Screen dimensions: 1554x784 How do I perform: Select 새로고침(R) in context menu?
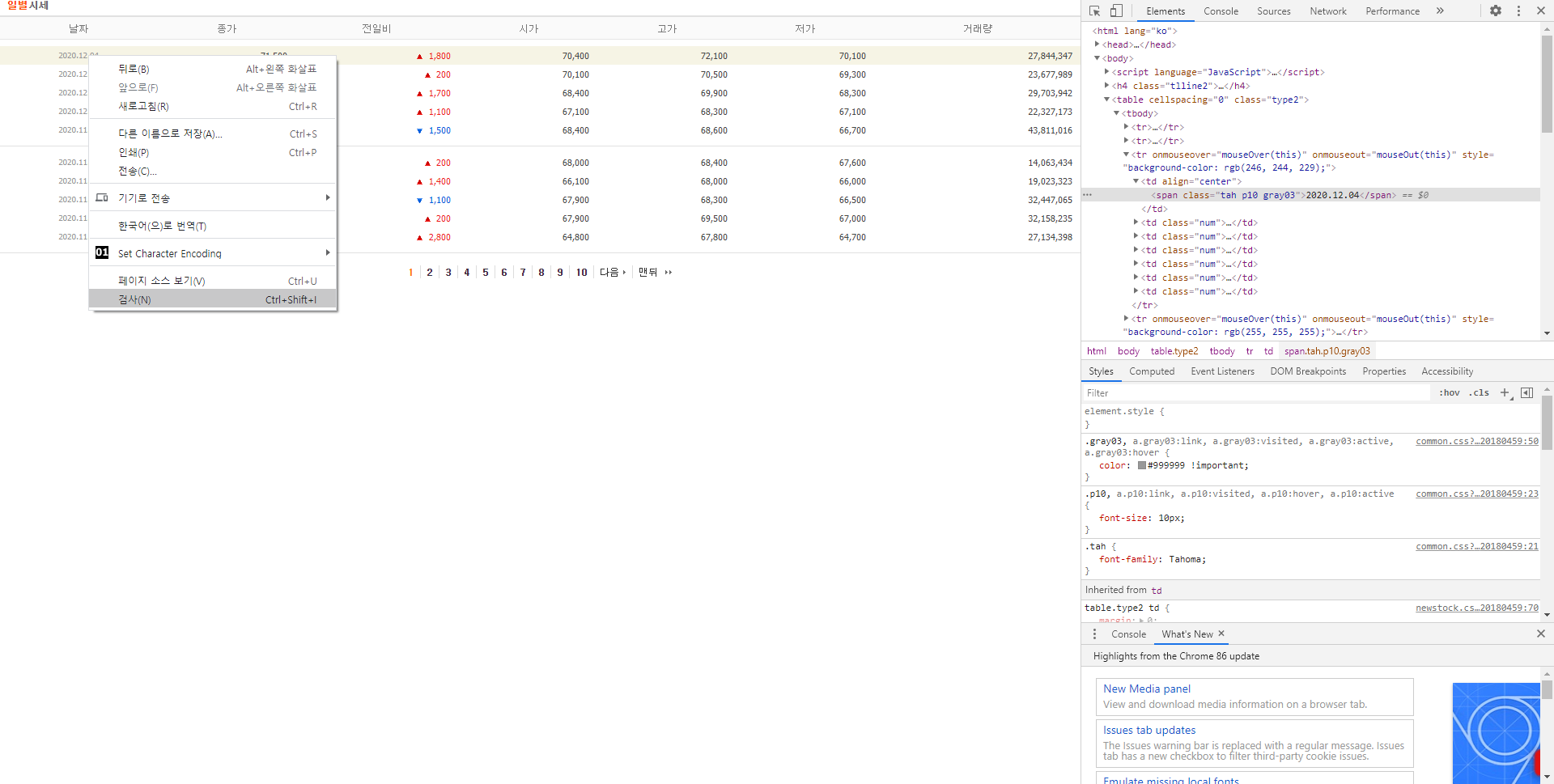[213, 106]
